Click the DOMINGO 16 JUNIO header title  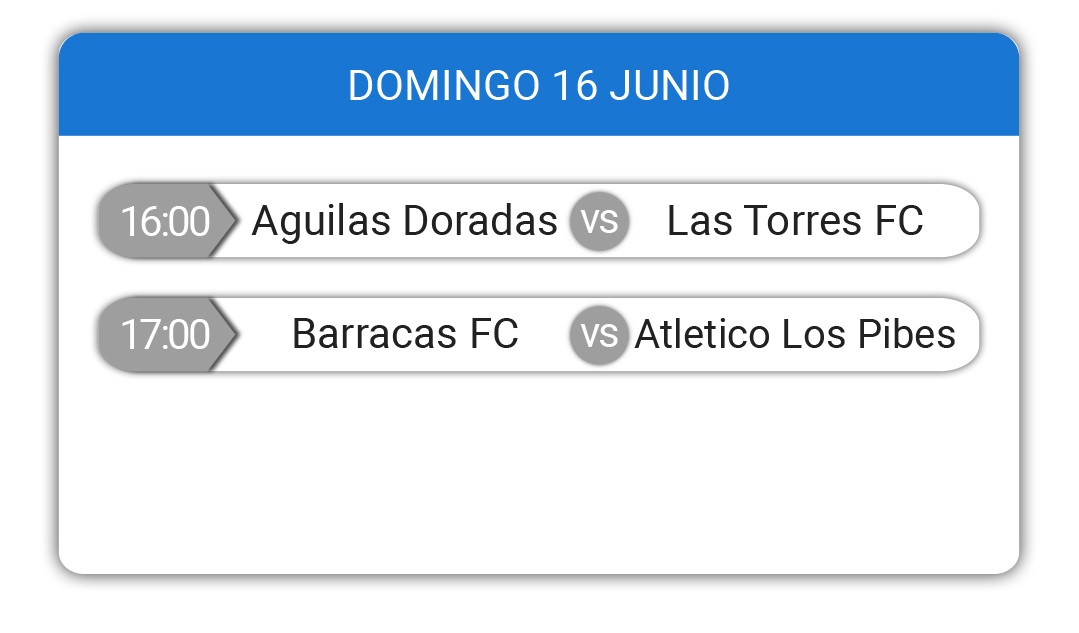(x=539, y=85)
